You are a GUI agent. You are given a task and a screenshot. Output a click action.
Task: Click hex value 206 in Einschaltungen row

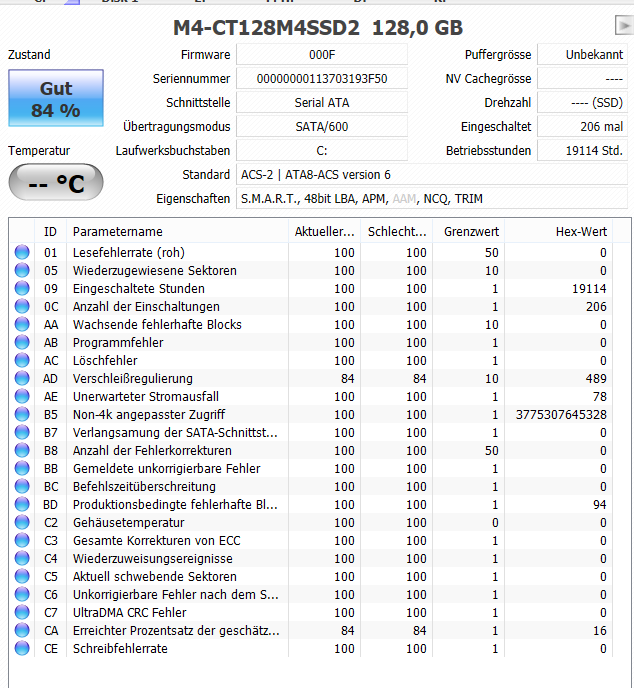pyautogui.click(x=596, y=307)
